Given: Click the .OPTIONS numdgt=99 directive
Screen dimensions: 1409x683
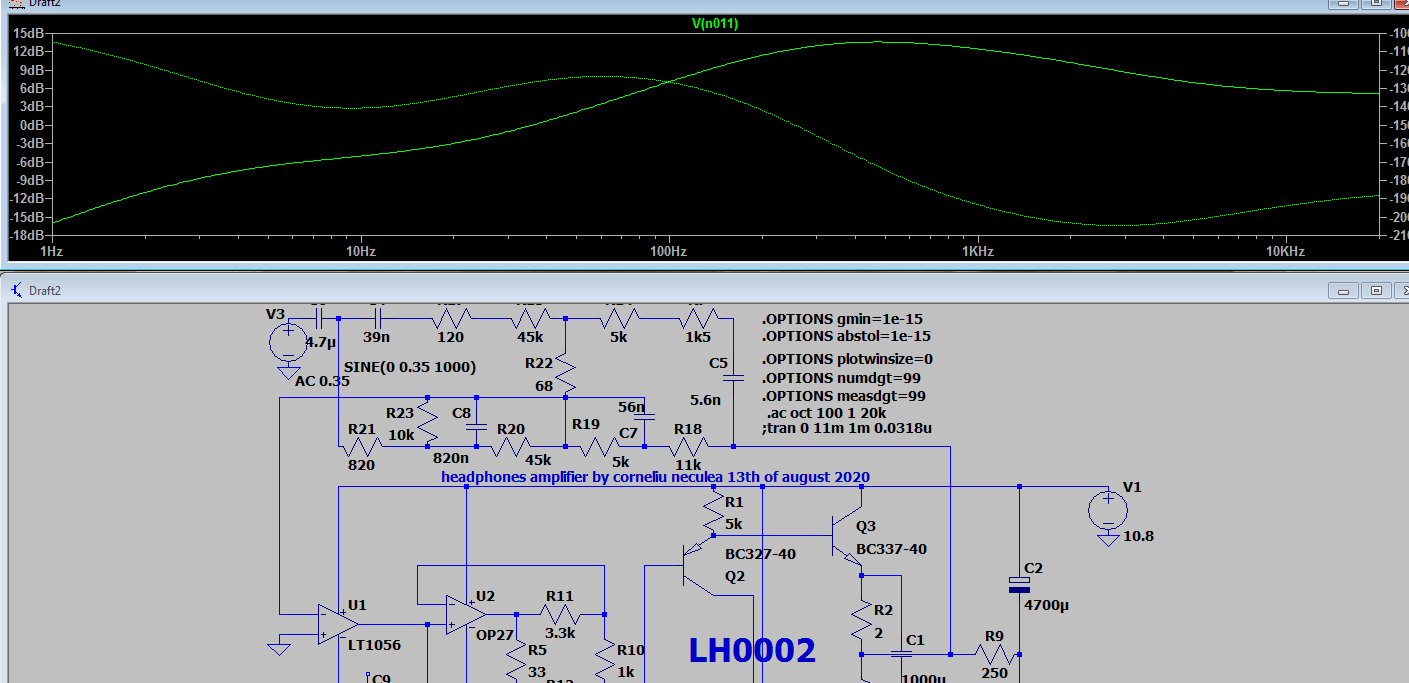Looking at the screenshot, I should (841, 378).
